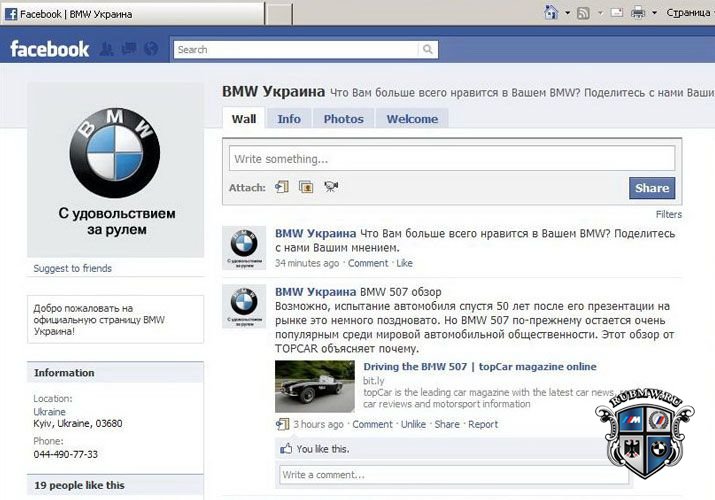Click Share link on the BMW 507 post

(447, 424)
